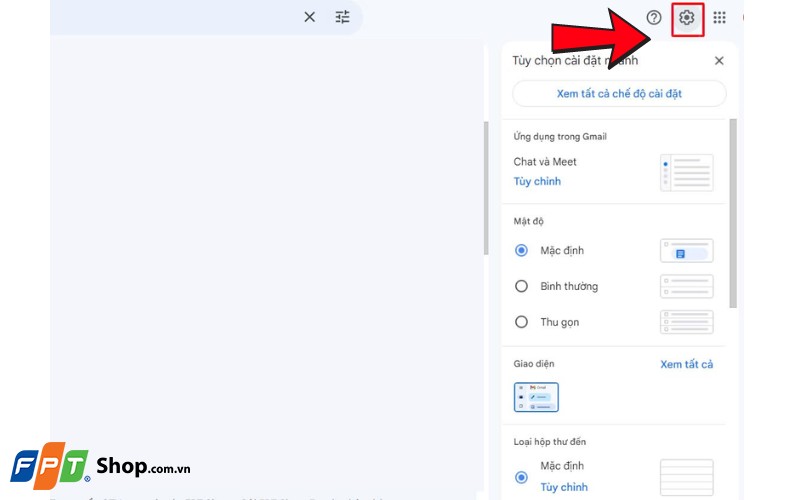The height and width of the screenshot is (500, 800).
Task: Click the Mặc định density preview thumbnail
Action: [686, 251]
